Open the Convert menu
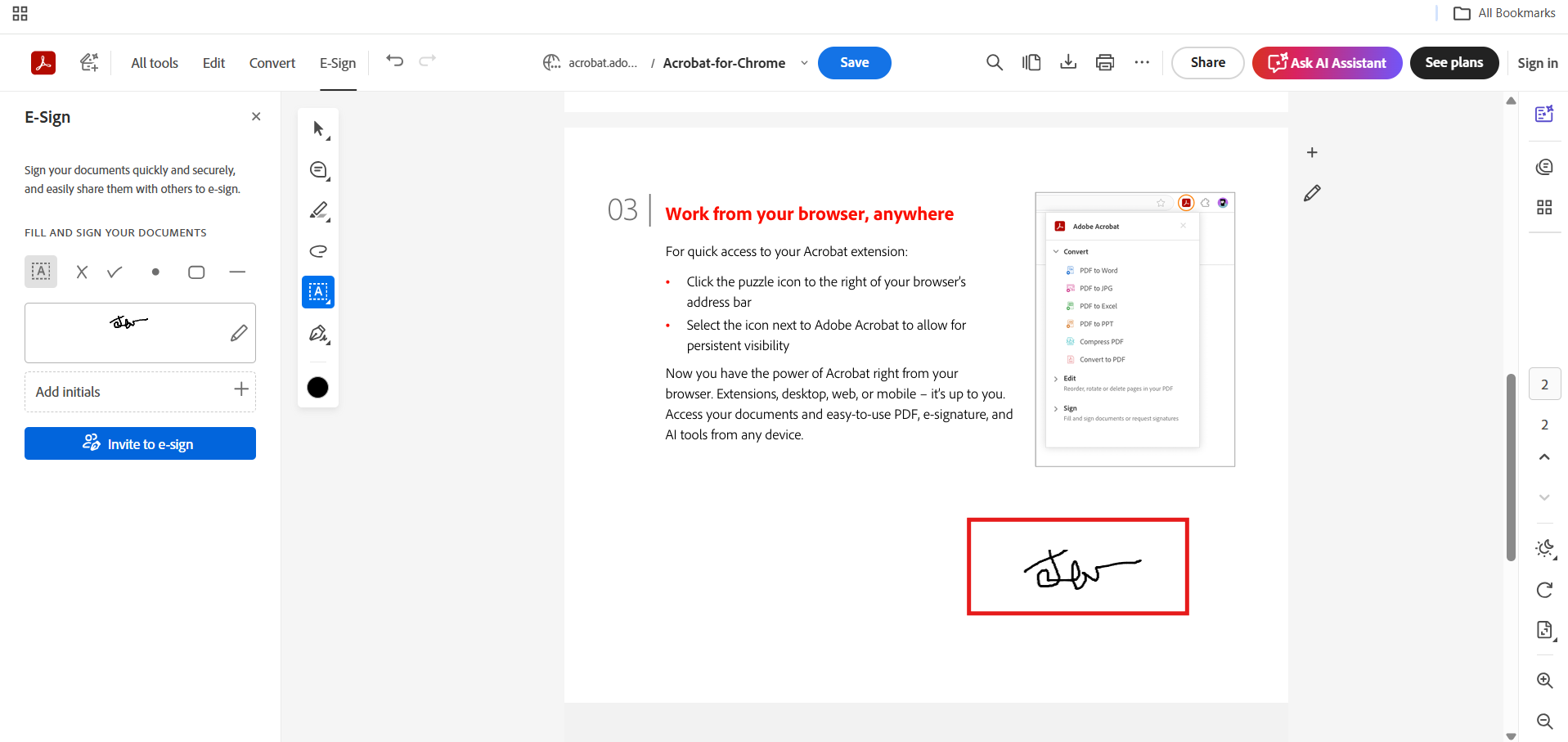The image size is (1568, 742). point(272,63)
